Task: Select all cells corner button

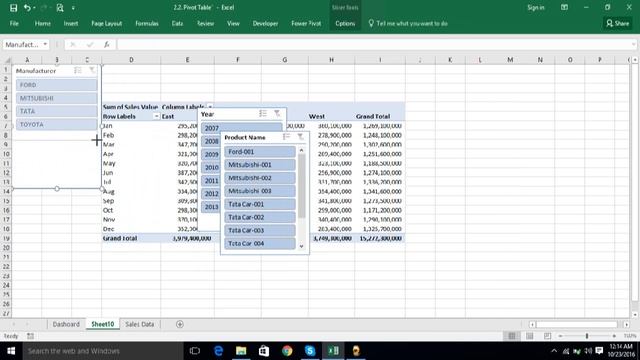Action: coord(7,60)
